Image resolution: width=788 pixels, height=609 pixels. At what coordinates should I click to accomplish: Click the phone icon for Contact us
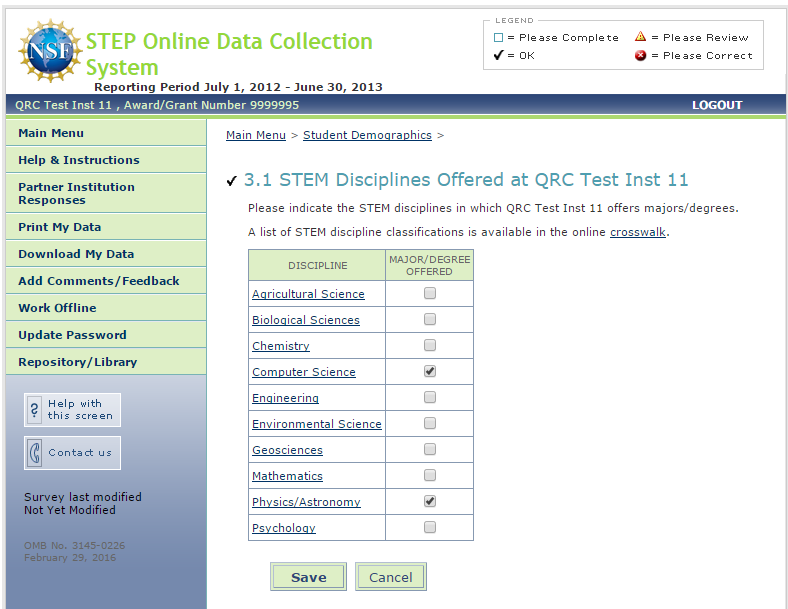34,453
